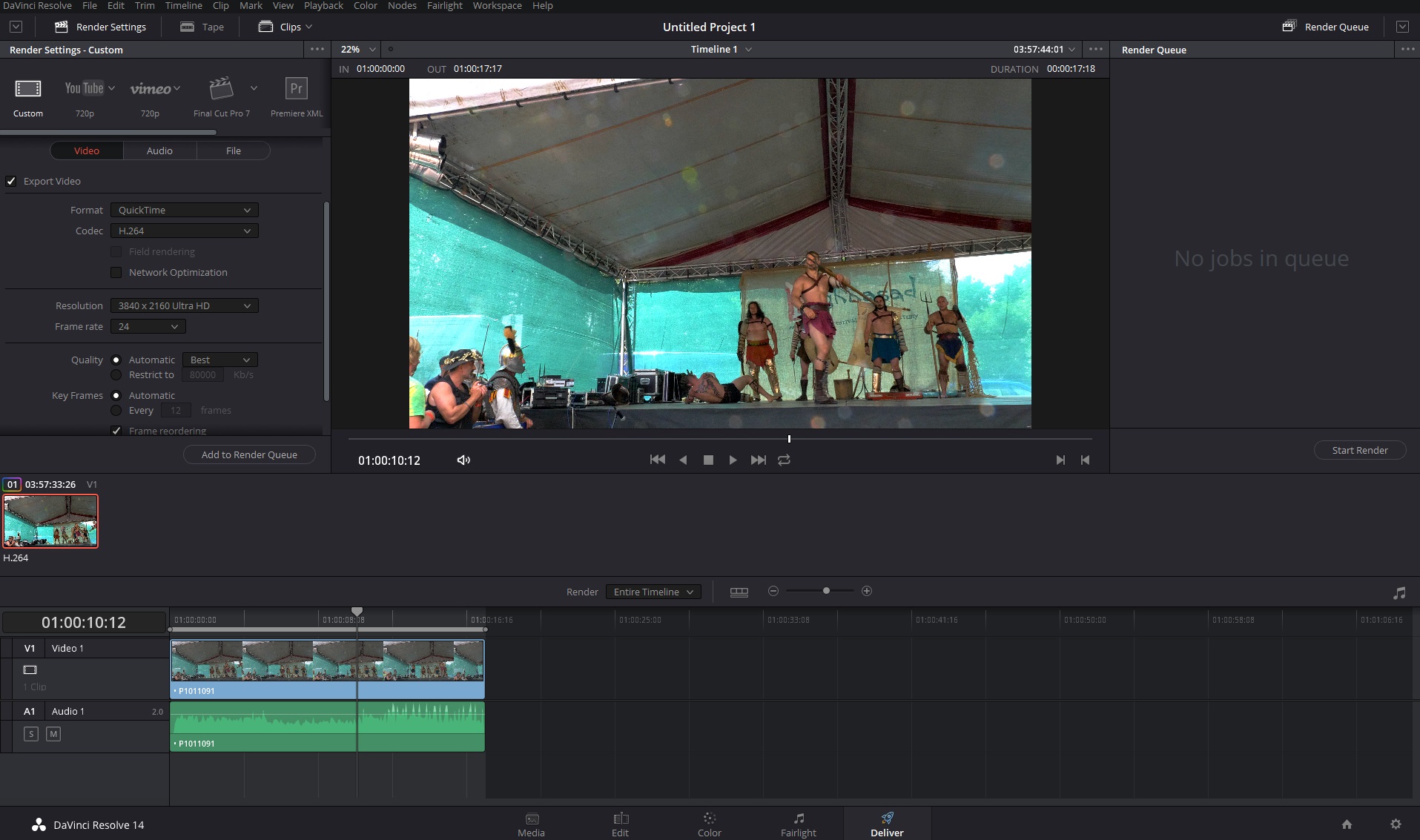
Task: Click the loop playback icon
Action: (x=784, y=460)
